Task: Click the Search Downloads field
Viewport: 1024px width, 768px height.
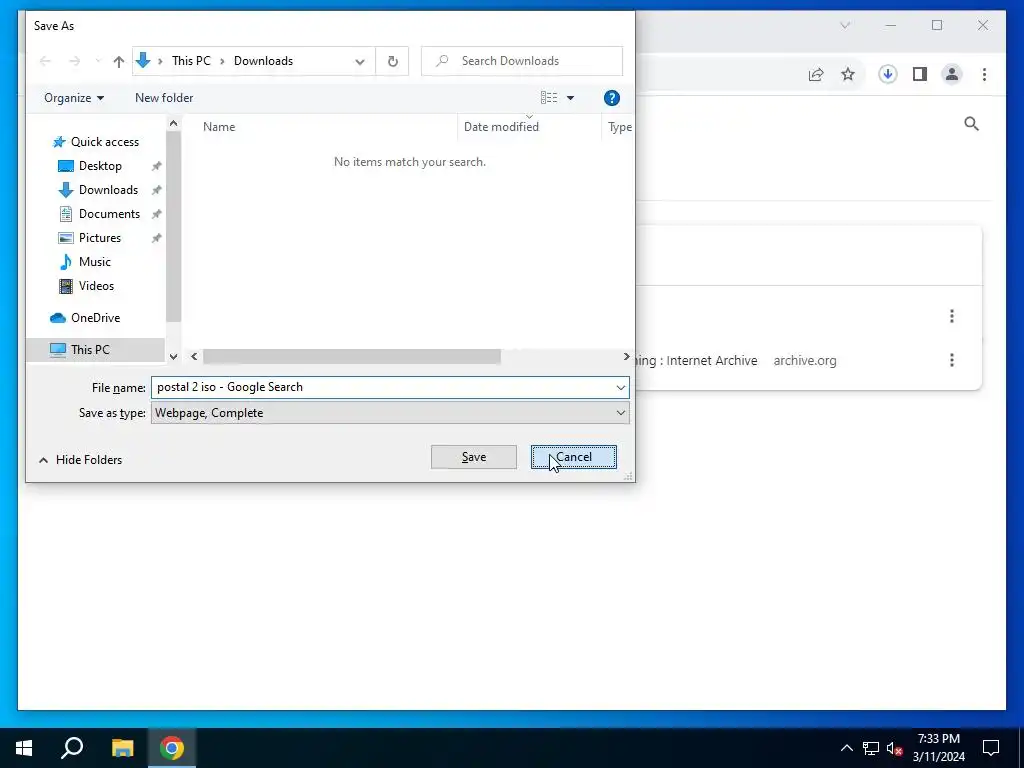Action: click(522, 61)
